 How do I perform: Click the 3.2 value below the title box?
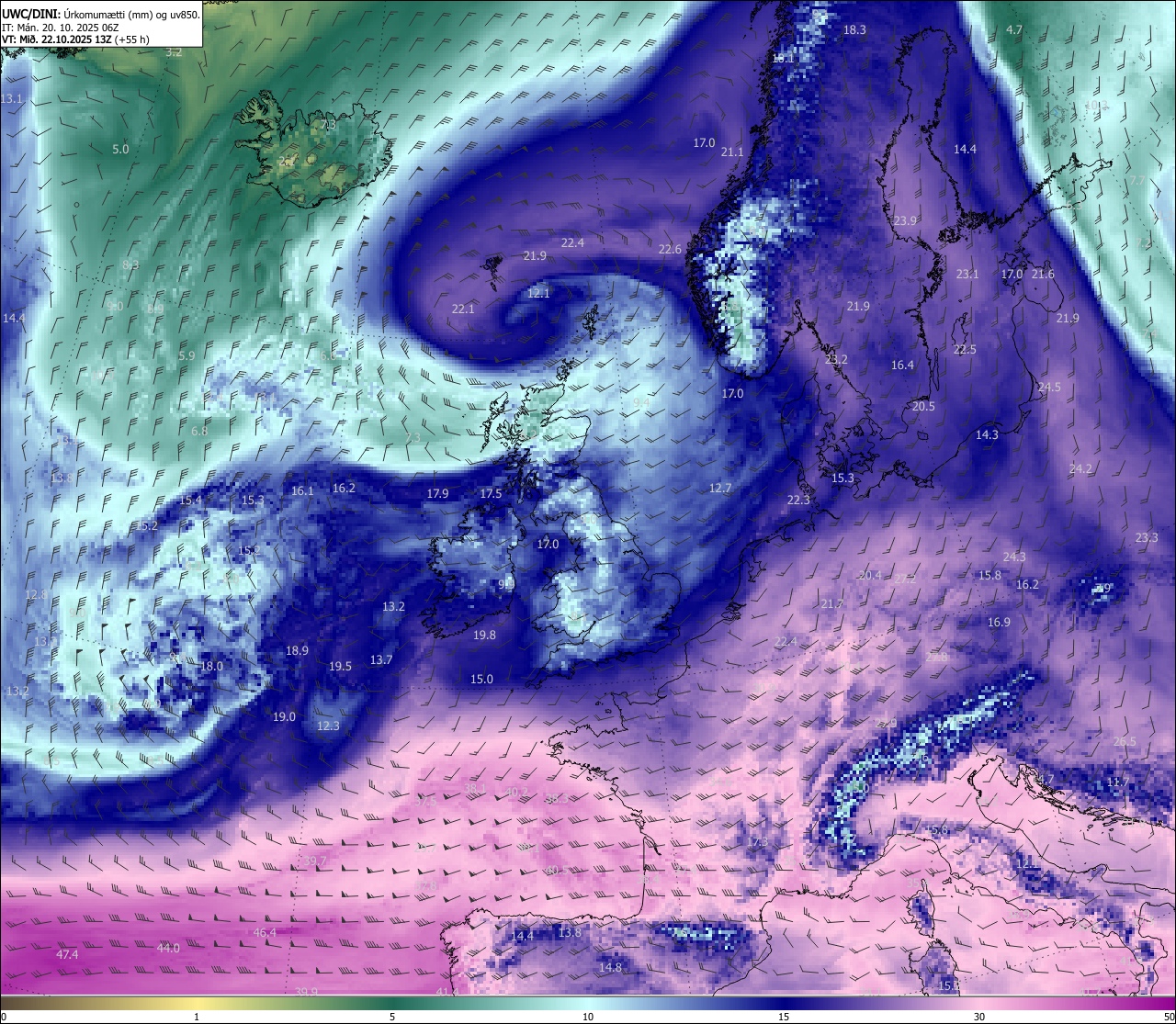[174, 52]
